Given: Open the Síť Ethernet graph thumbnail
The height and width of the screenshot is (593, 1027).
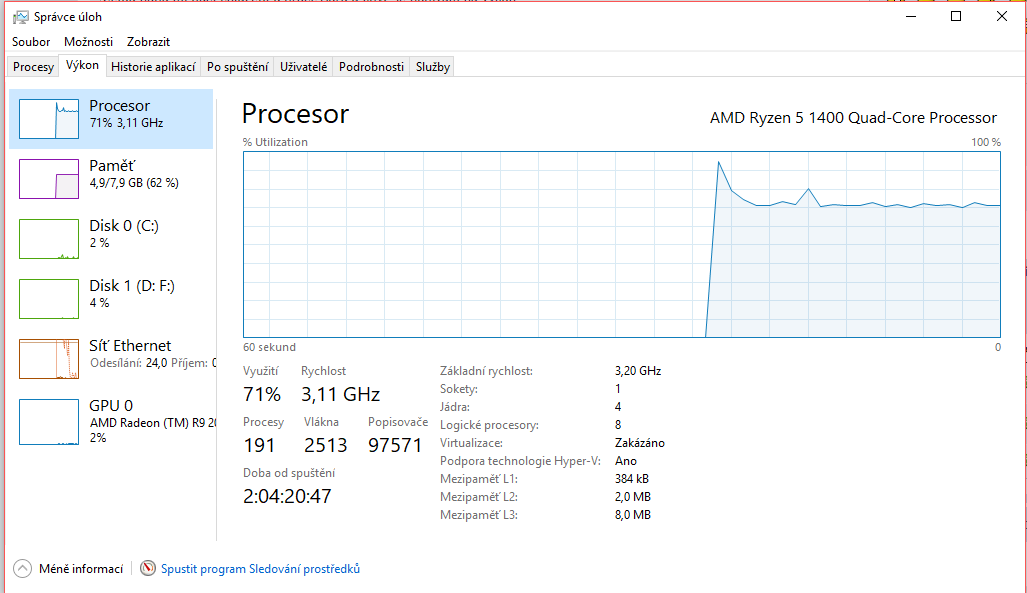Looking at the screenshot, I should [x=49, y=359].
